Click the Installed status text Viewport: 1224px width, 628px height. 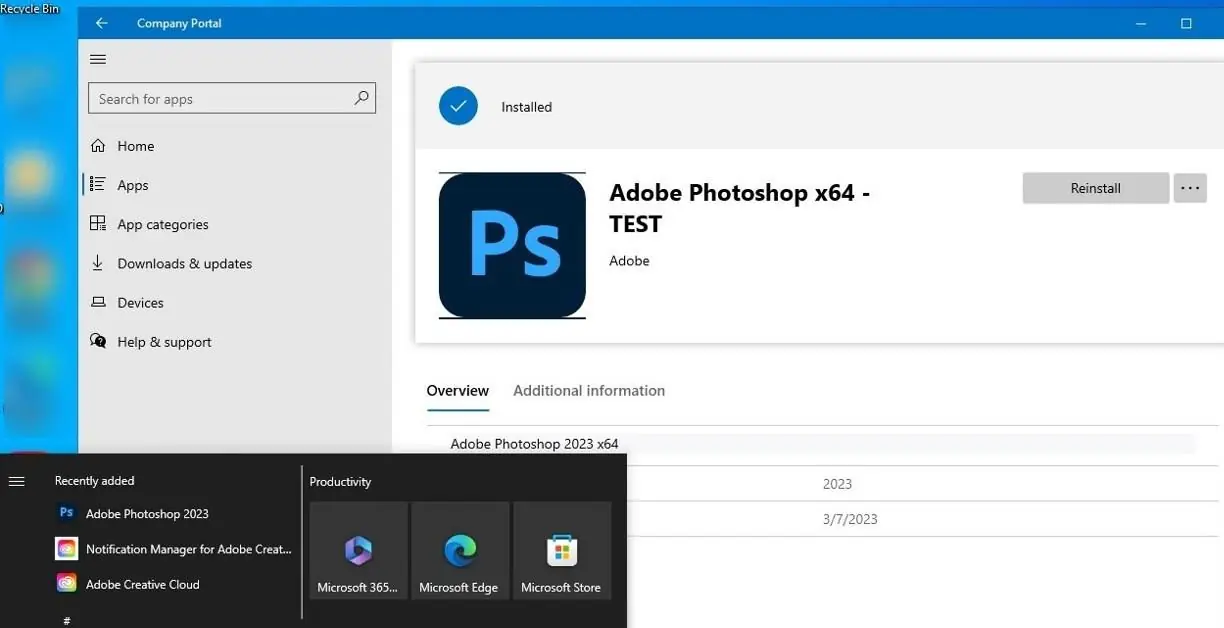tap(527, 107)
